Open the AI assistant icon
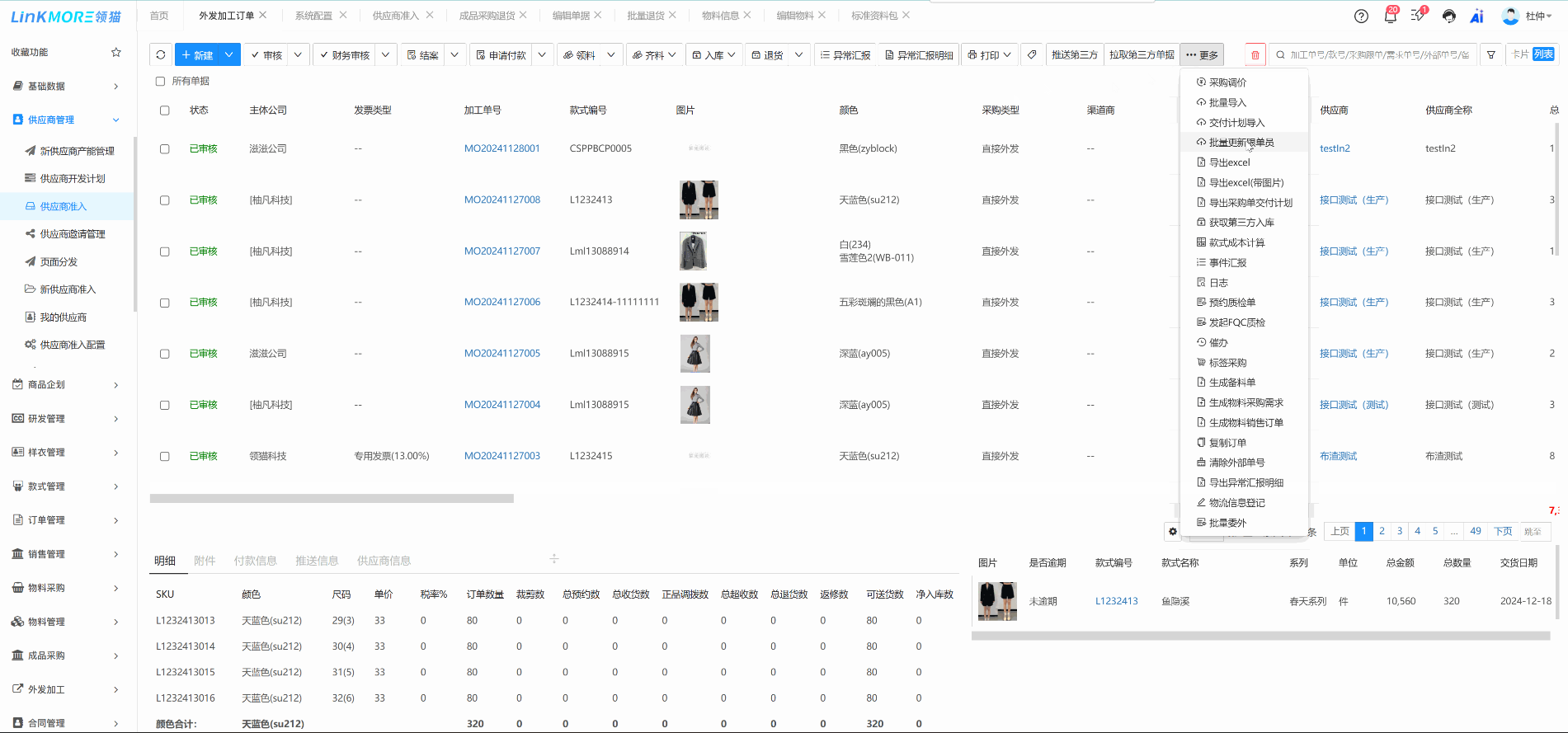1568x733 pixels. (x=1476, y=16)
